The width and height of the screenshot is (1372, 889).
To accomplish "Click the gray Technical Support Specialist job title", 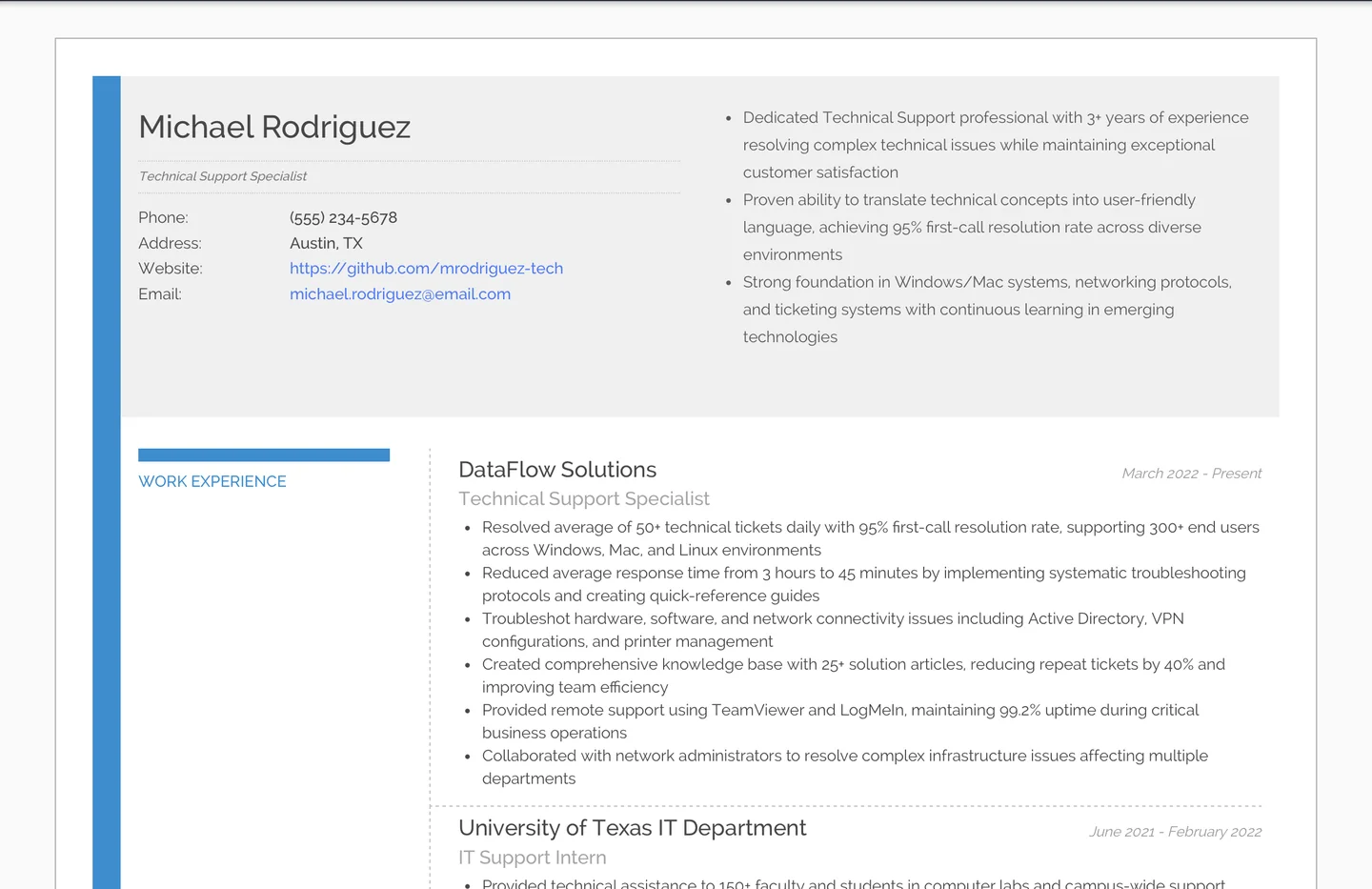I will (x=584, y=498).
